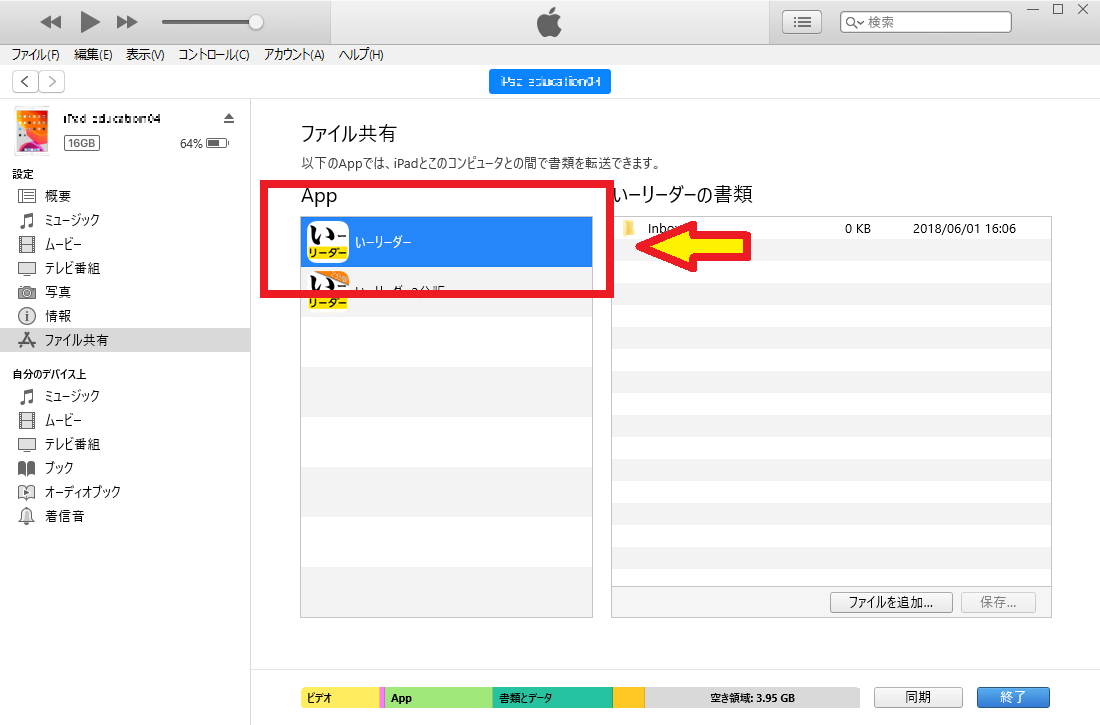
Task: Click the 16GB capacity badge
Action: pyautogui.click(x=81, y=143)
